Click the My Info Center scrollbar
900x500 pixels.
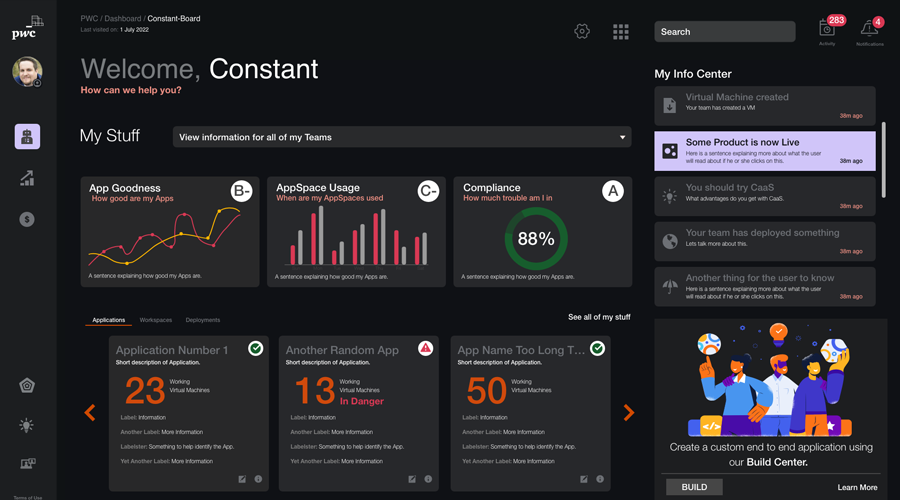(883, 160)
